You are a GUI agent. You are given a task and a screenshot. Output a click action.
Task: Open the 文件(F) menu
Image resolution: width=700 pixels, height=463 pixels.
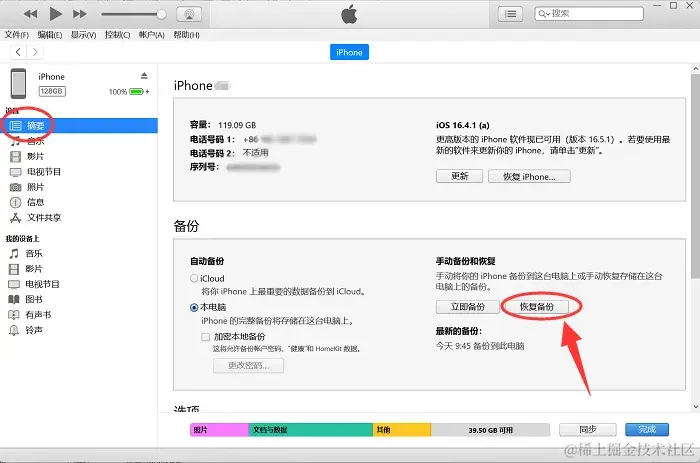pos(17,35)
